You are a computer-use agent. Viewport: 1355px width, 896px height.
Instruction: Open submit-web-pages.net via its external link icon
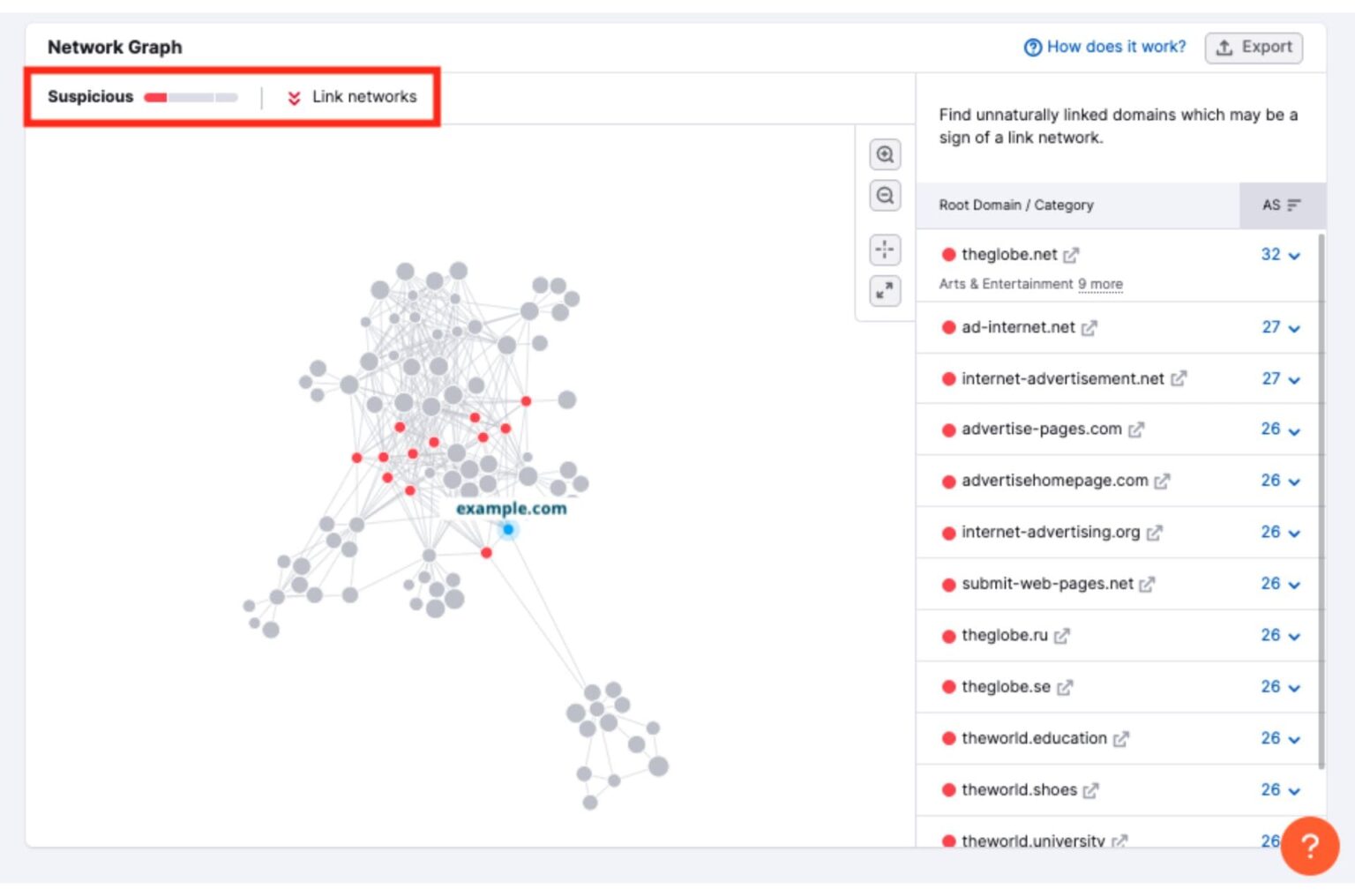[x=1146, y=584]
